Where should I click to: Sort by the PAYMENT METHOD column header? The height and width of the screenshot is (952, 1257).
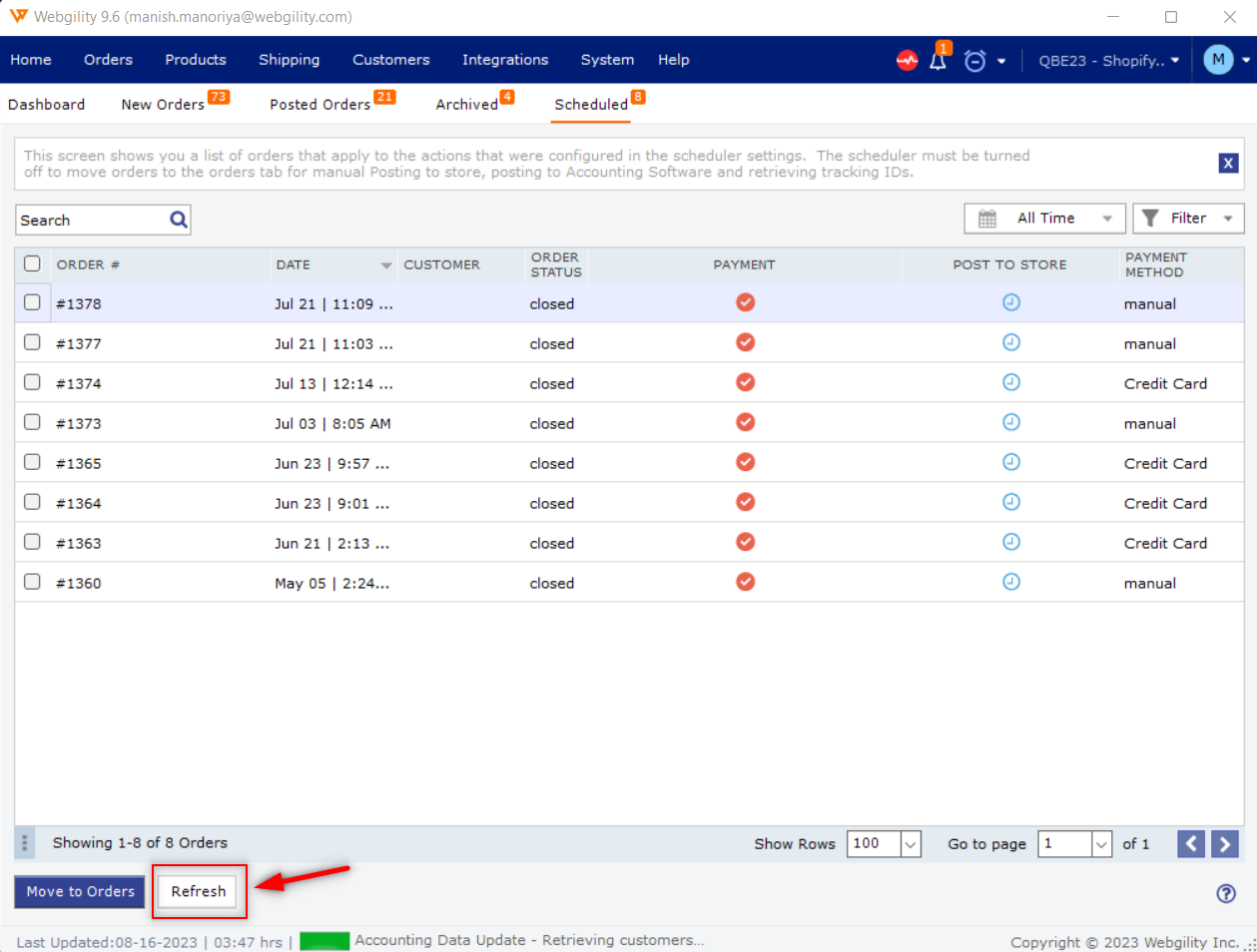1155,264
